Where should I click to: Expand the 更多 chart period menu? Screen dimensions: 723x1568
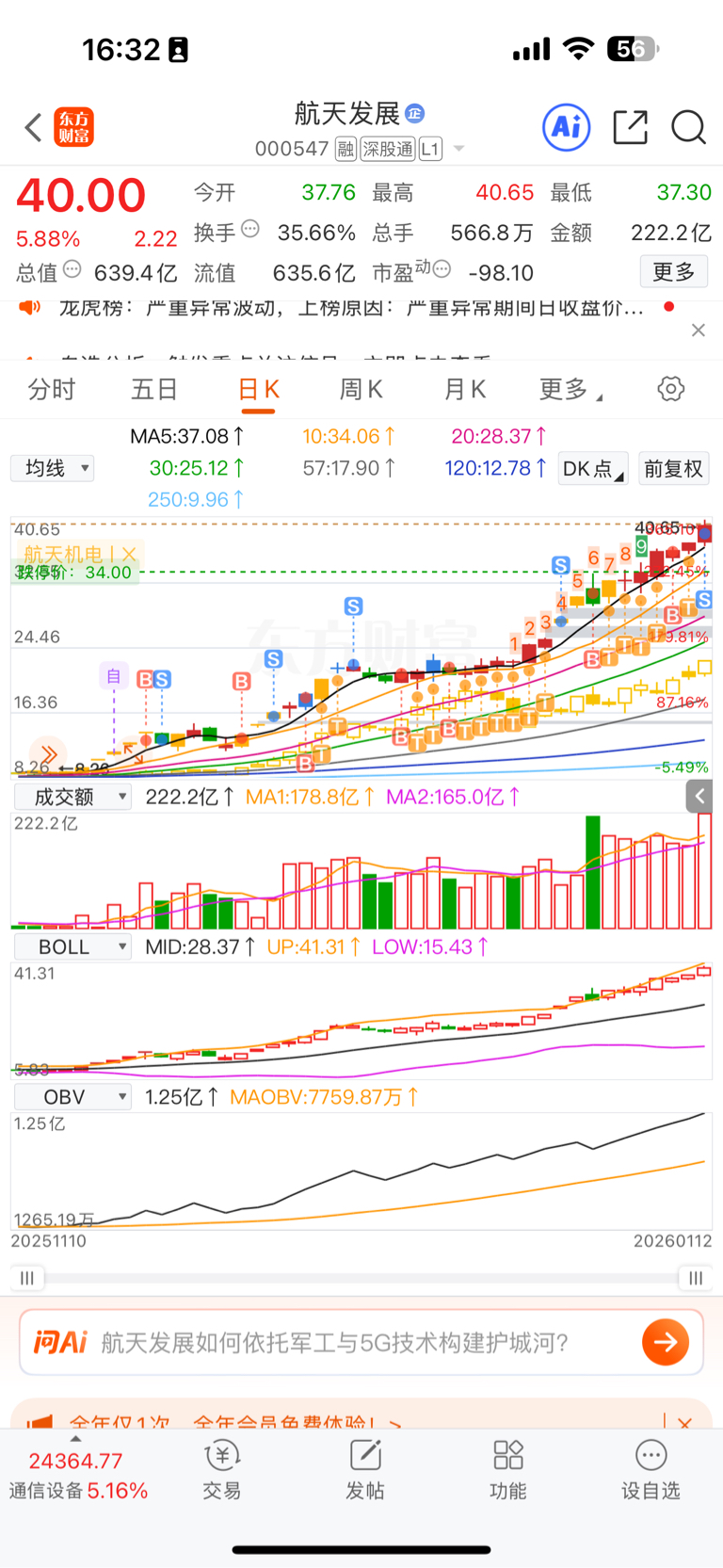tap(570, 389)
